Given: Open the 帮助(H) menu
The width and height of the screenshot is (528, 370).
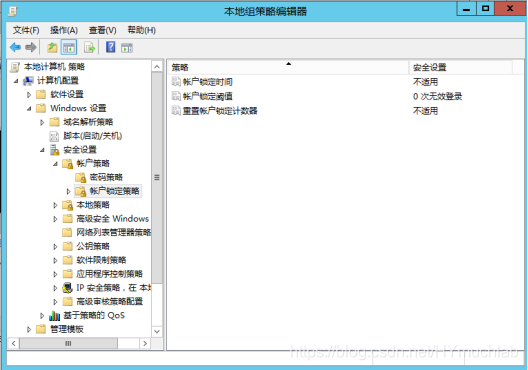Looking at the screenshot, I should pyautogui.click(x=141, y=30).
